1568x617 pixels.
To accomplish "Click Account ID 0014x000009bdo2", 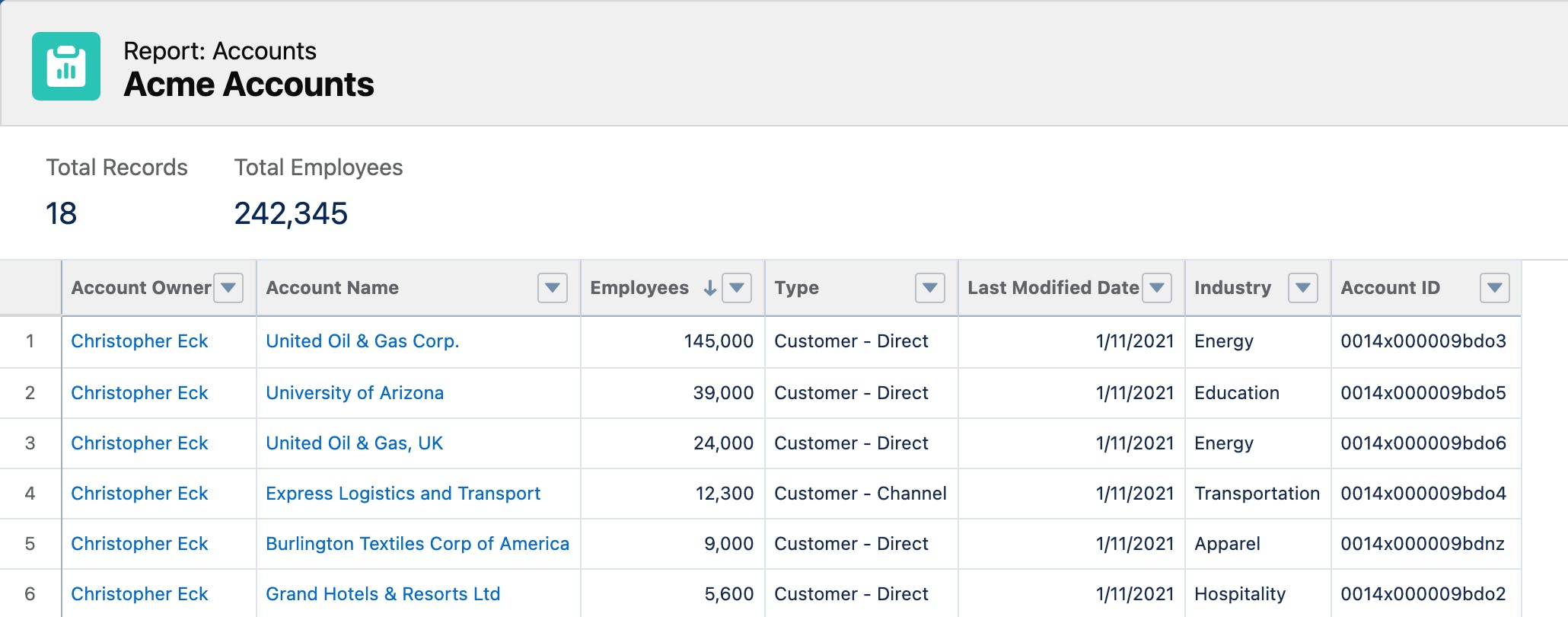I will [x=1423, y=594].
